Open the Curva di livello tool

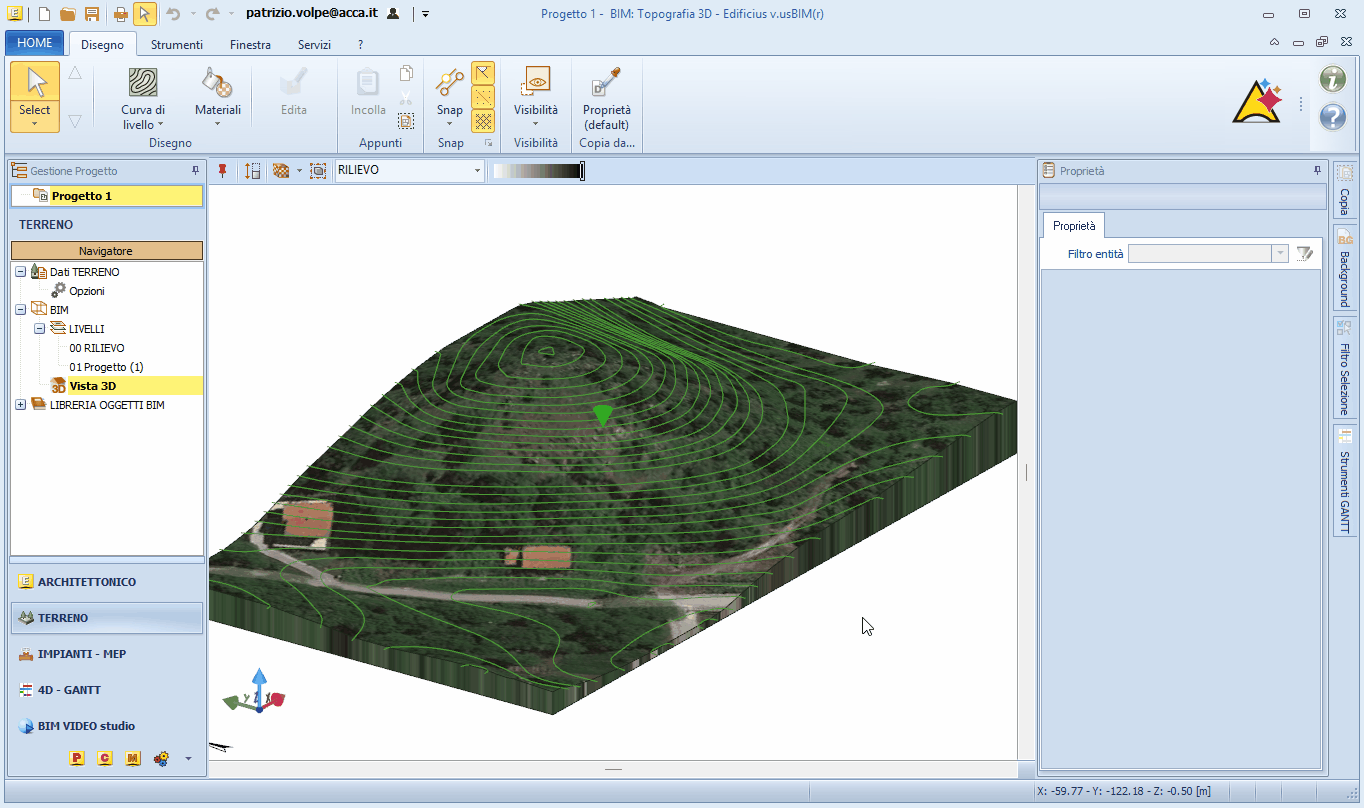143,85
